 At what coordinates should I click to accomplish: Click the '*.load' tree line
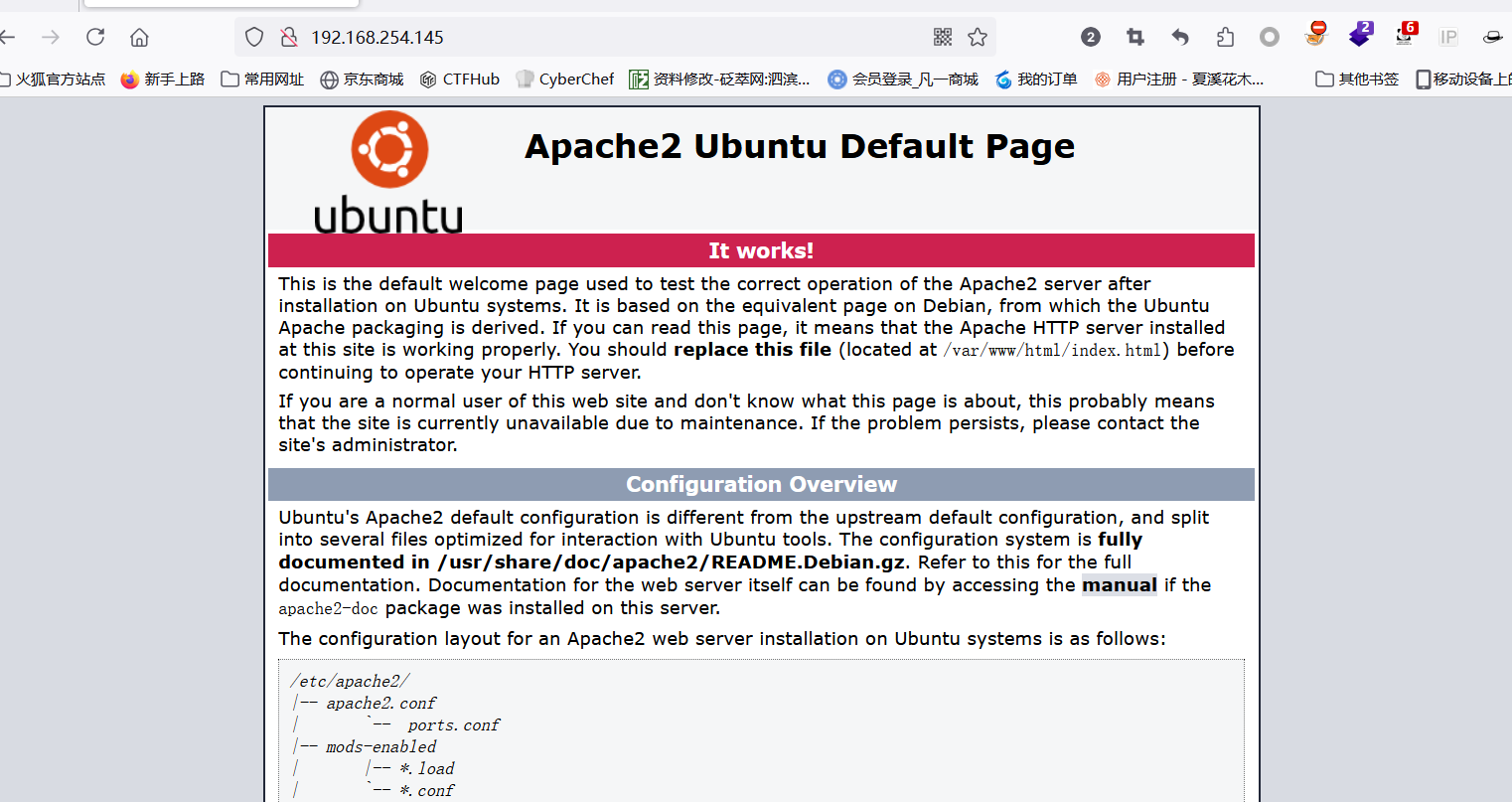pyautogui.click(x=427, y=768)
